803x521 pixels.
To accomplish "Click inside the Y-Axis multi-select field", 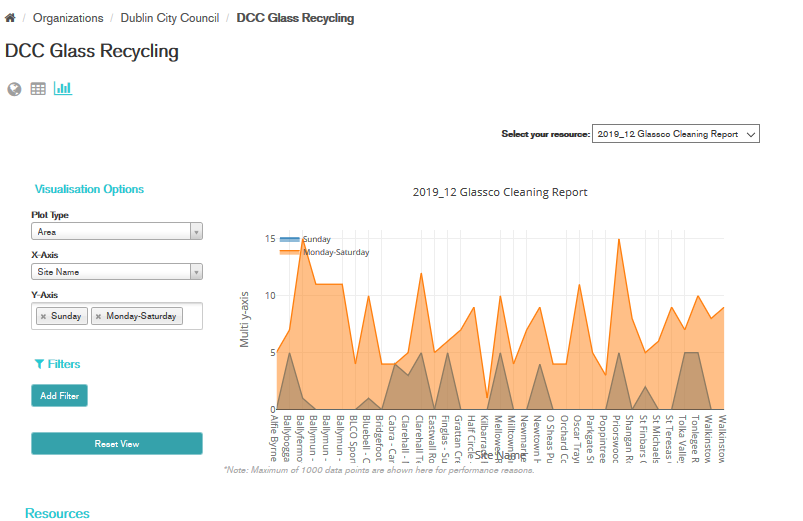I will point(192,317).
